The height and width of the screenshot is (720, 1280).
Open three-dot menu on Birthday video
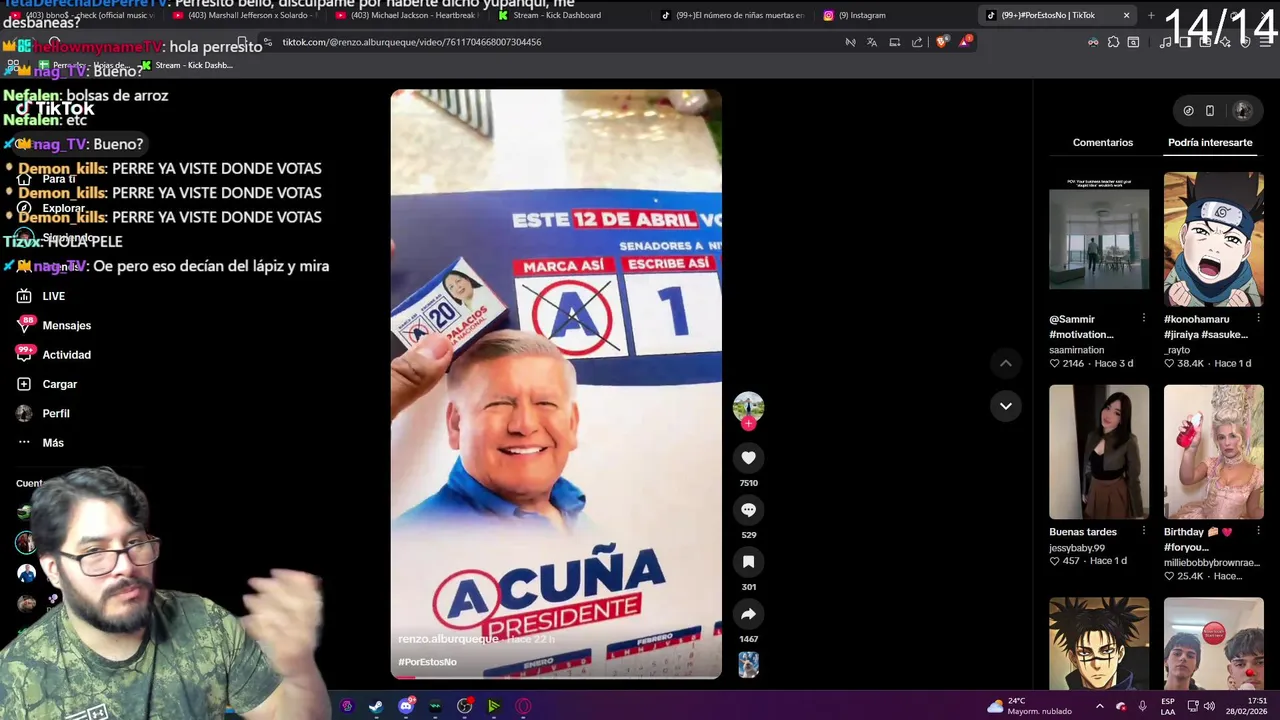[1258, 531]
